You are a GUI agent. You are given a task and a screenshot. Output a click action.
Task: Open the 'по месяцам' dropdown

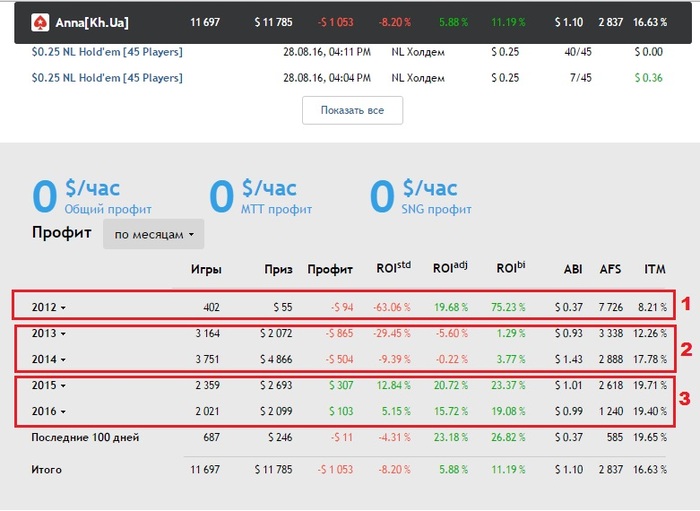pyautogui.click(x=153, y=234)
